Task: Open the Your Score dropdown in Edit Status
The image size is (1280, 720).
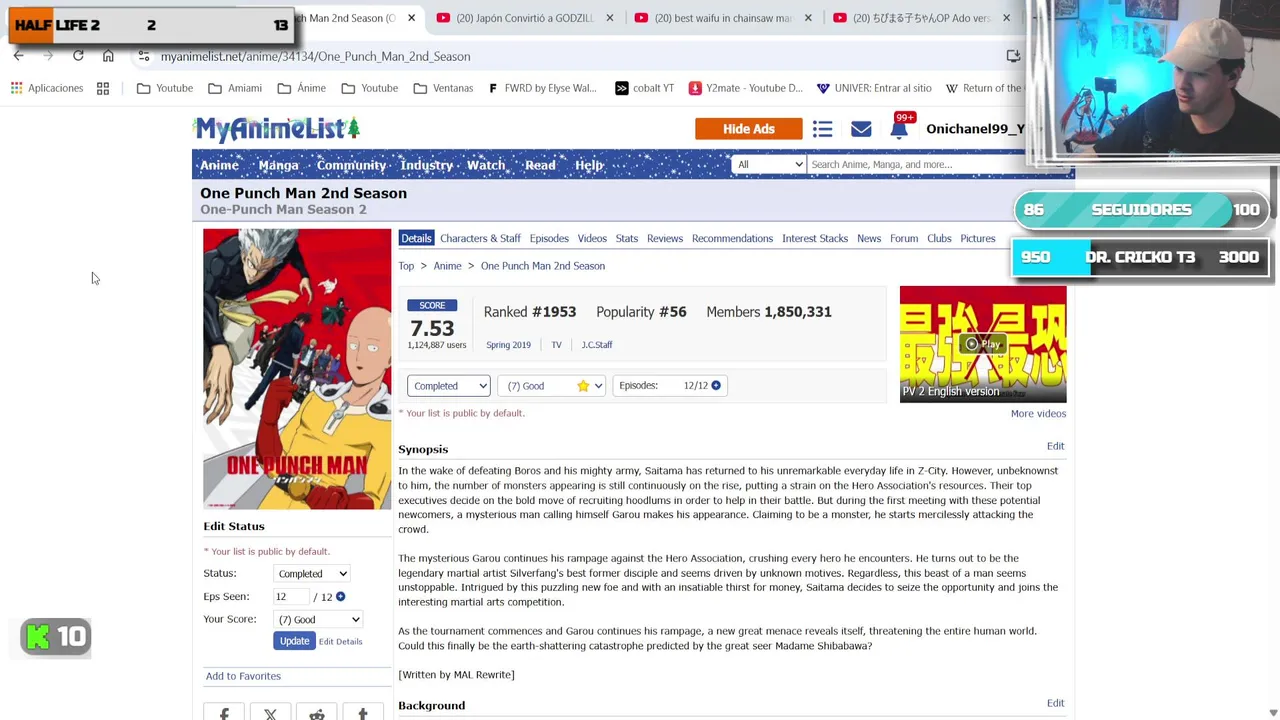Action: pyautogui.click(x=318, y=620)
